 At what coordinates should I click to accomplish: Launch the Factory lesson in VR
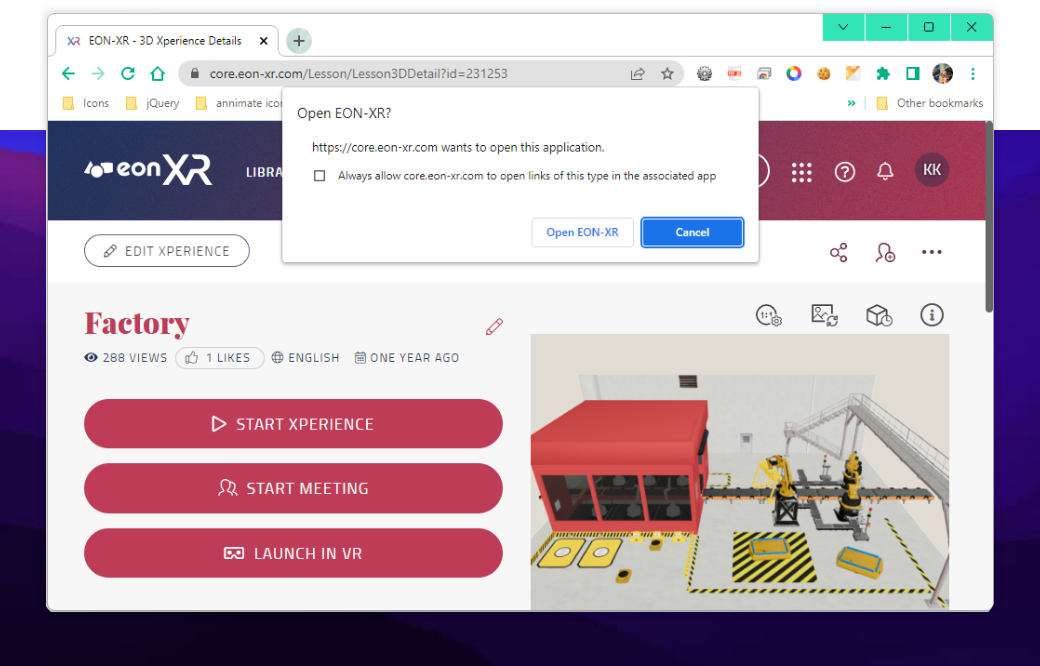tap(293, 553)
